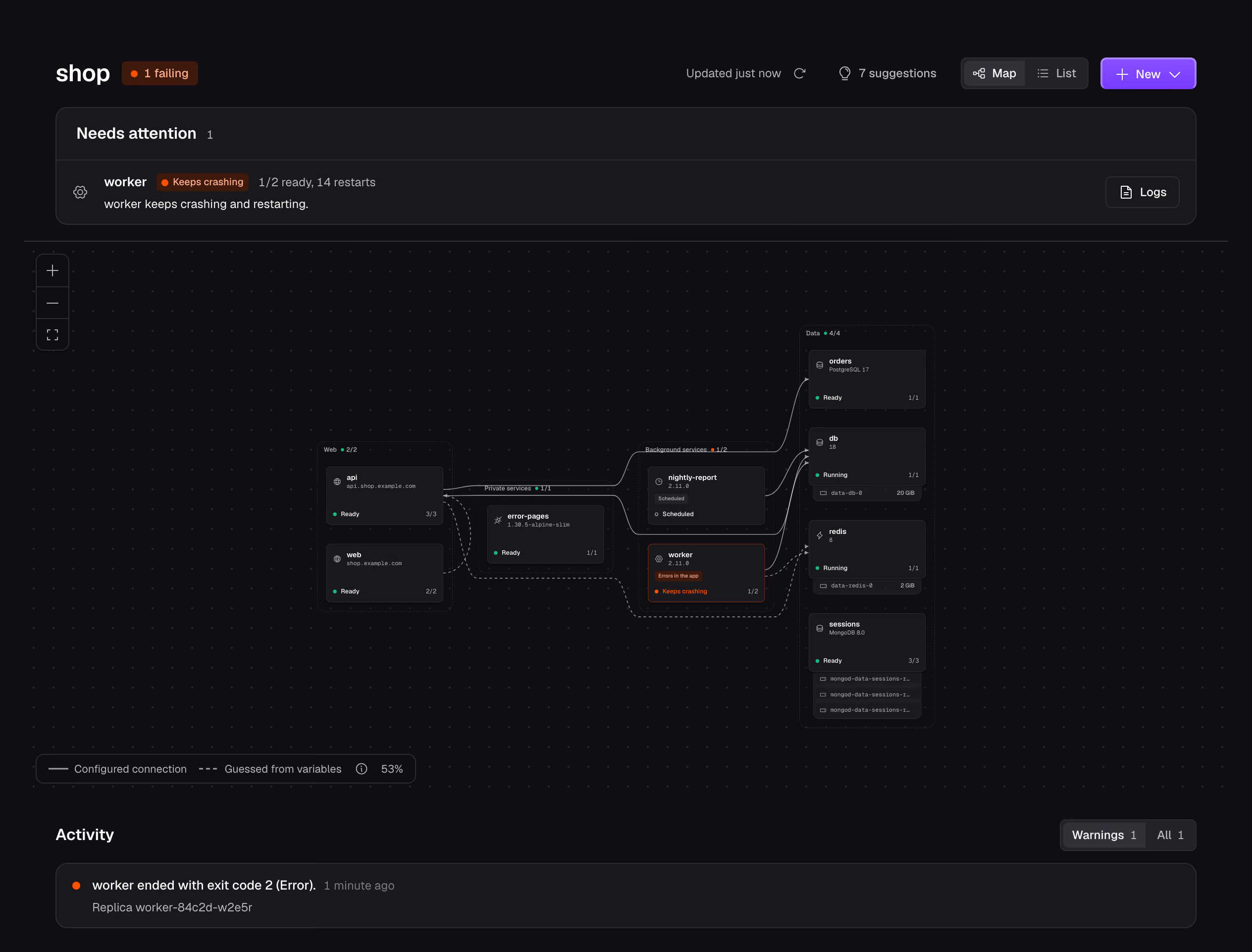The image size is (1252, 952).
Task: Zoom out on the map
Action: tap(52, 303)
